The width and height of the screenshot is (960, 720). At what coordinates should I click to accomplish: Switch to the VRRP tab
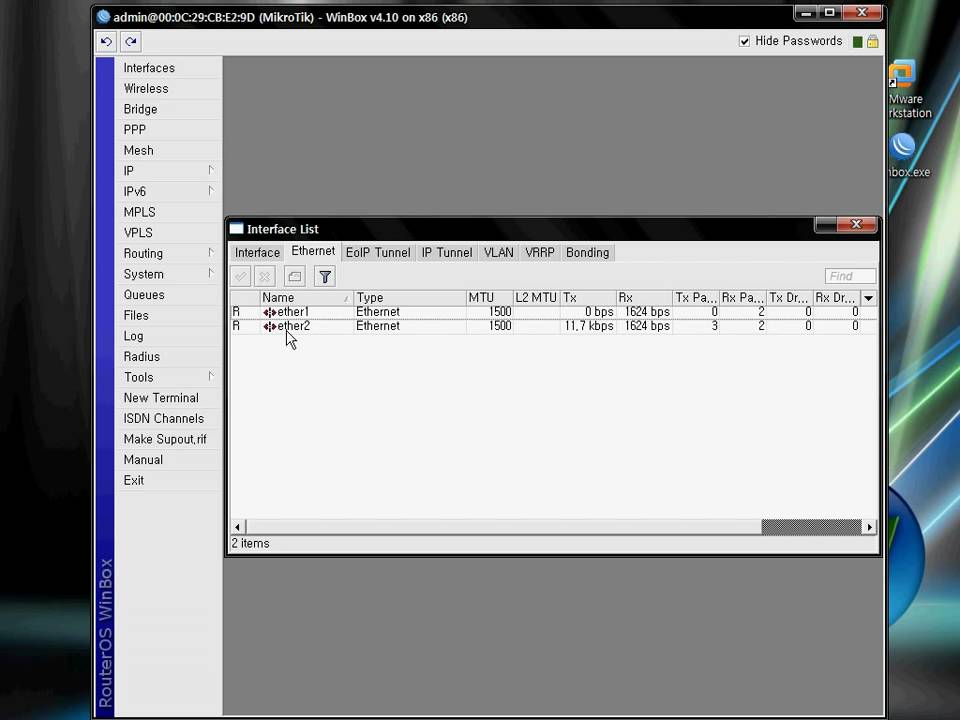[x=539, y=253]
